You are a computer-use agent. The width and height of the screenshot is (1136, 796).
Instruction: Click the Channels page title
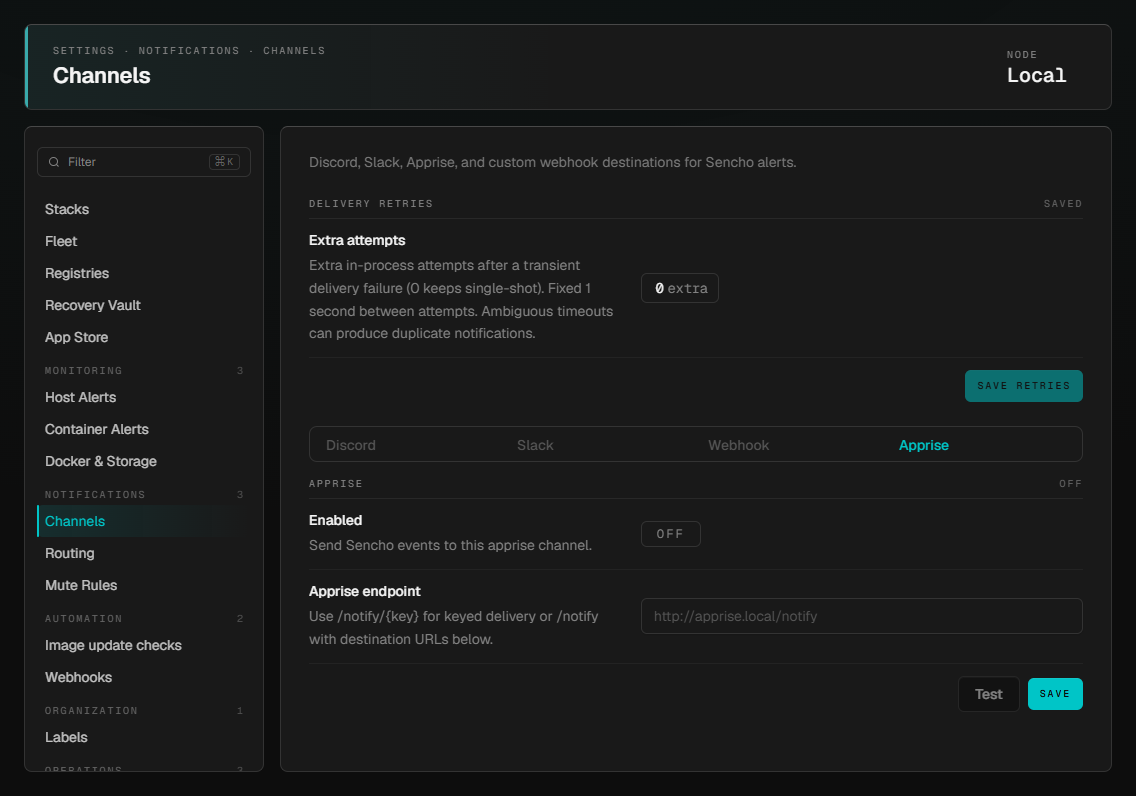(101, 75)
